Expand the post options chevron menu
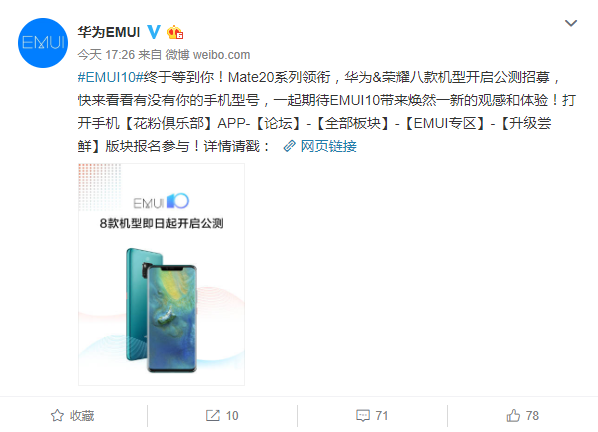Image resolution: width=598 pixels, height=432 pixels. pyautogui.click(x=571, y=23)
